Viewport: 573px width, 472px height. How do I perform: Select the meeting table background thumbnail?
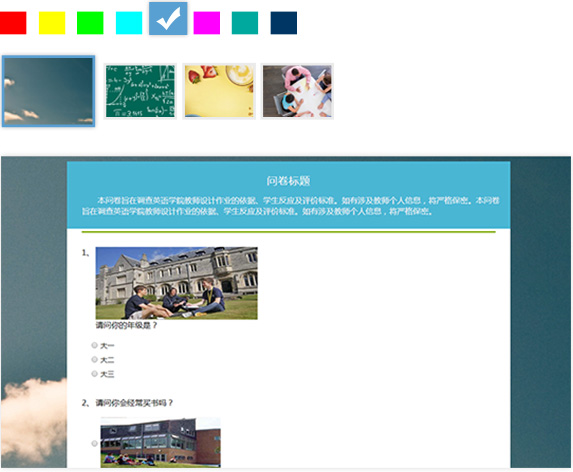pos(297,91)
